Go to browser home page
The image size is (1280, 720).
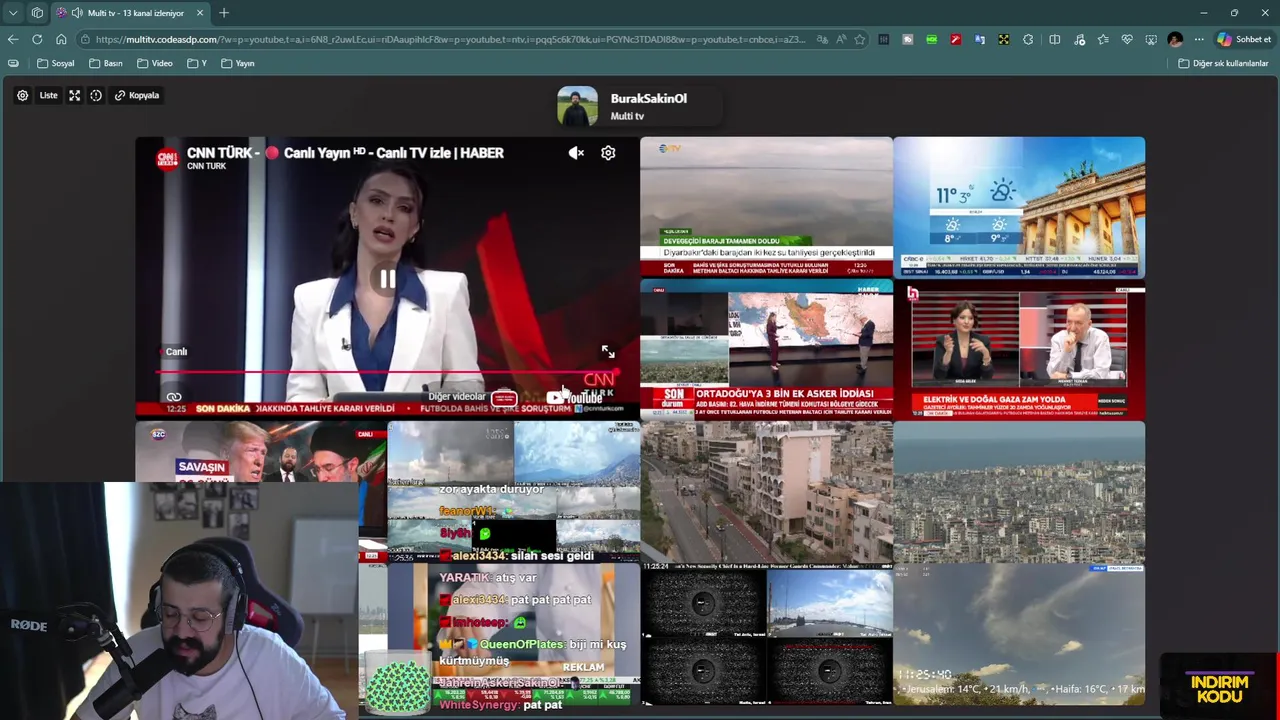point(61,39)
